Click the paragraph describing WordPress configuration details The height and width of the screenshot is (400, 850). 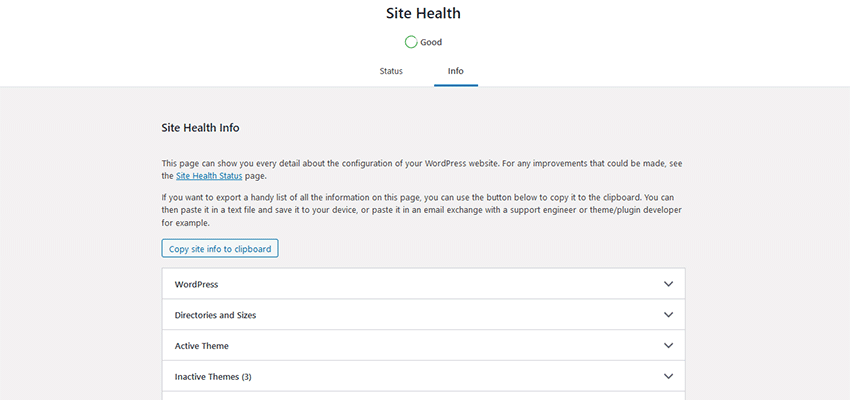click(x=420, y=163)
